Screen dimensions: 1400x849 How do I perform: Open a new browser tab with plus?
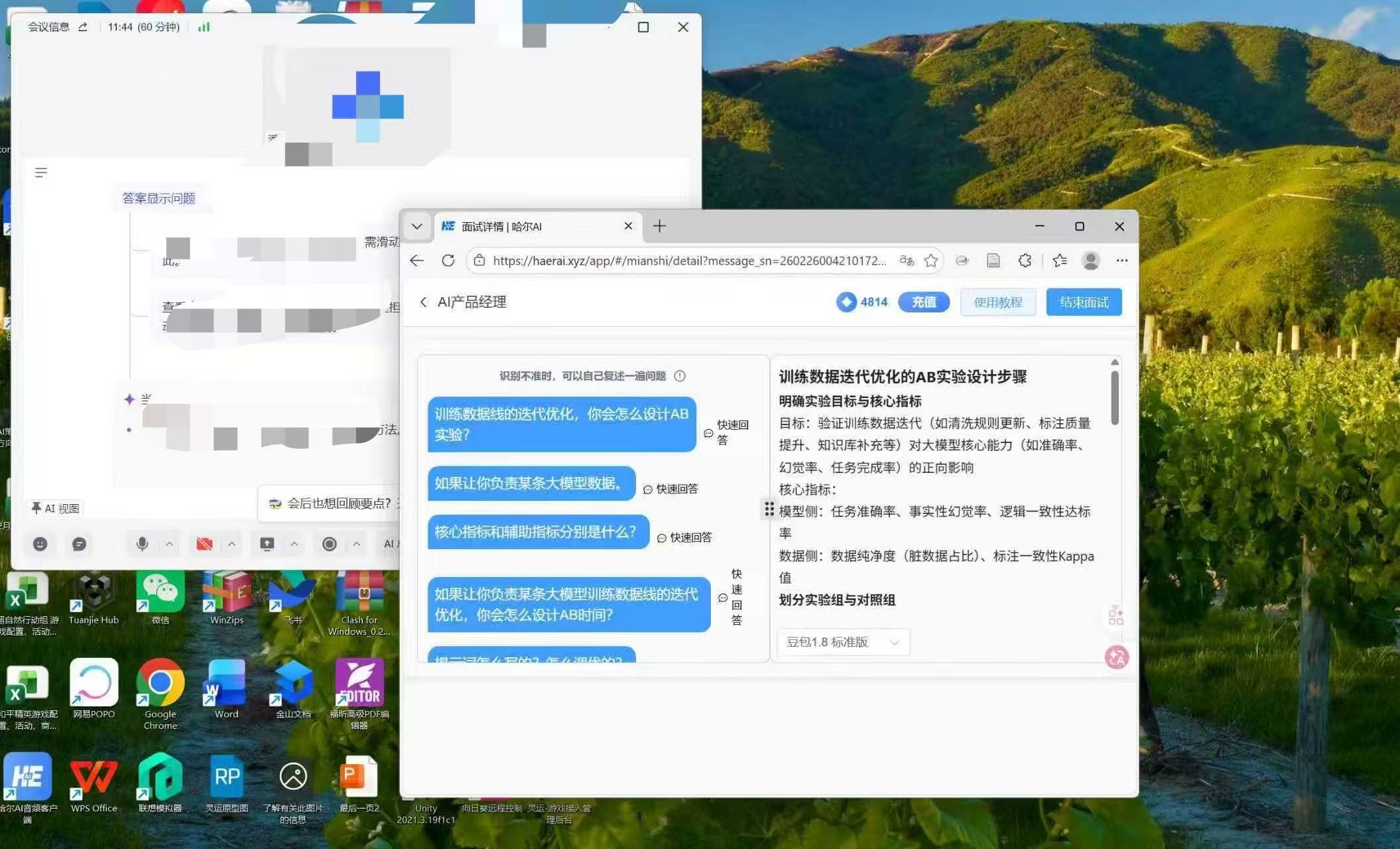(x=659, y=226)
